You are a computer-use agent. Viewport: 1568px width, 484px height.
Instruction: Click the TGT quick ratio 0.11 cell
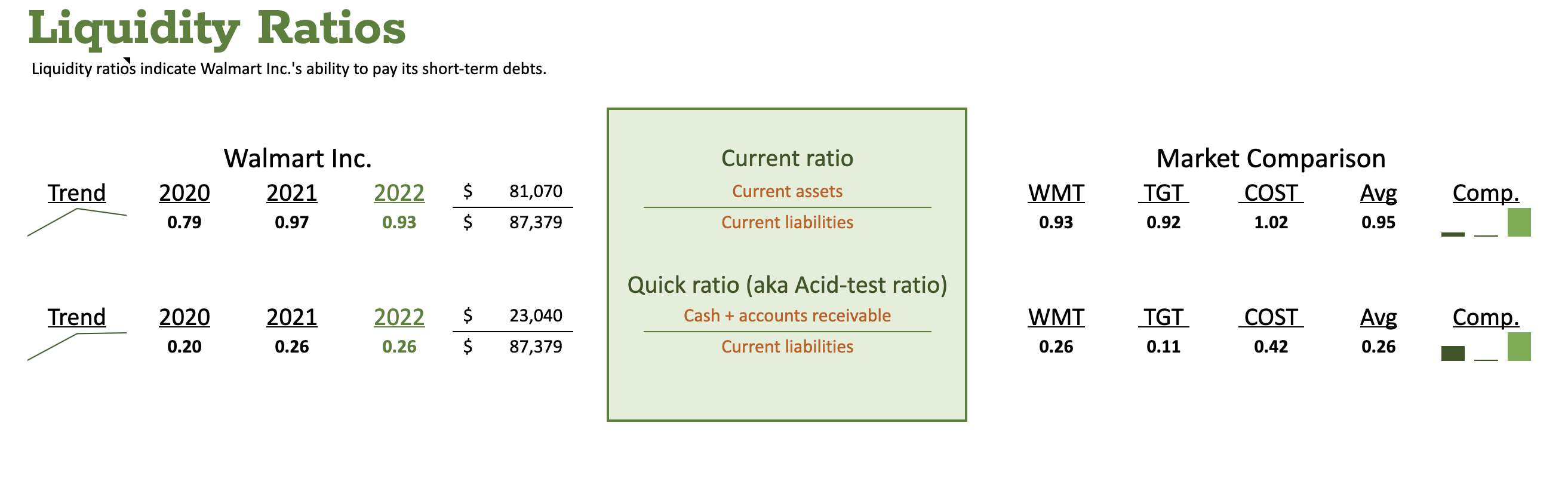[x=1163, y=347]
